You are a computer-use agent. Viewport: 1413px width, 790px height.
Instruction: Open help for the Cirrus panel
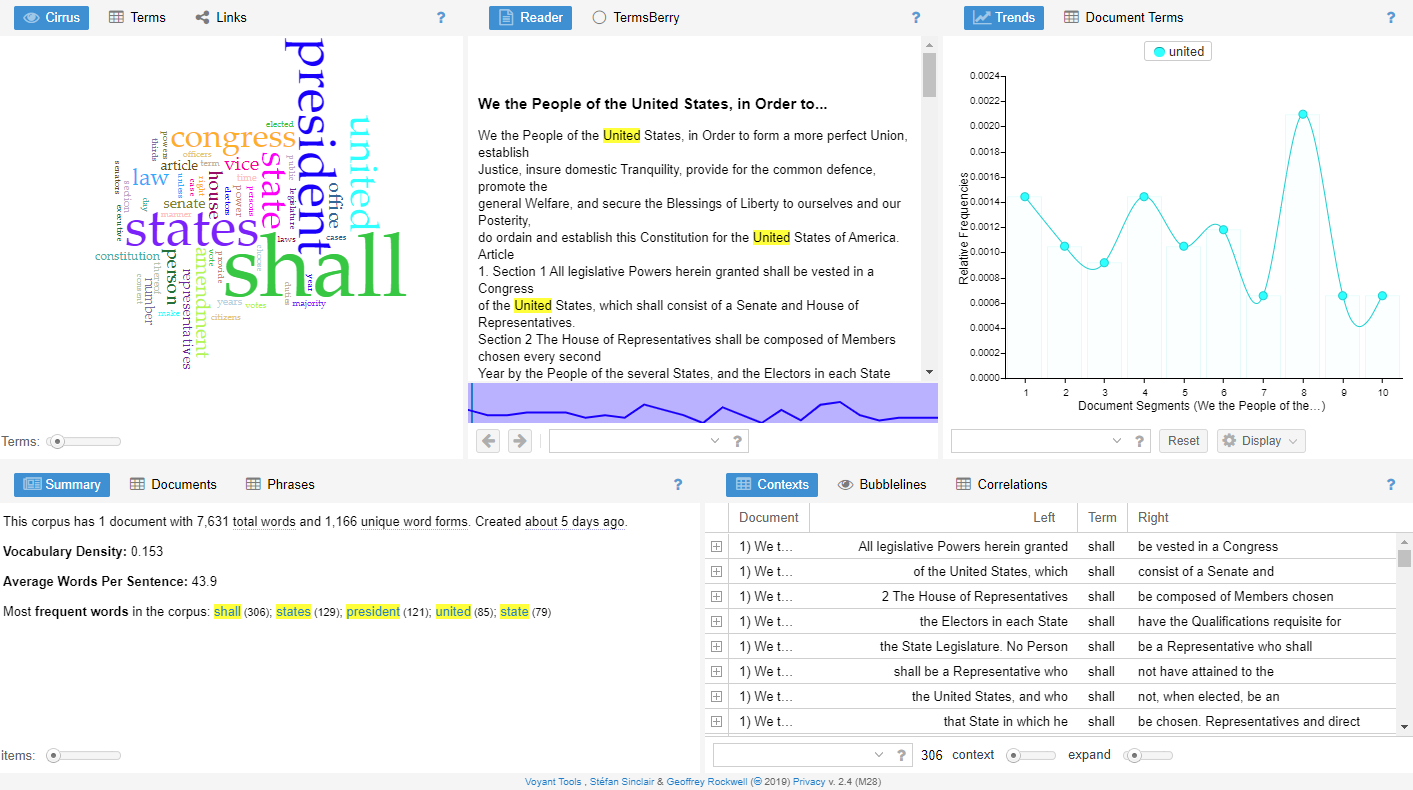coord(441,17)
